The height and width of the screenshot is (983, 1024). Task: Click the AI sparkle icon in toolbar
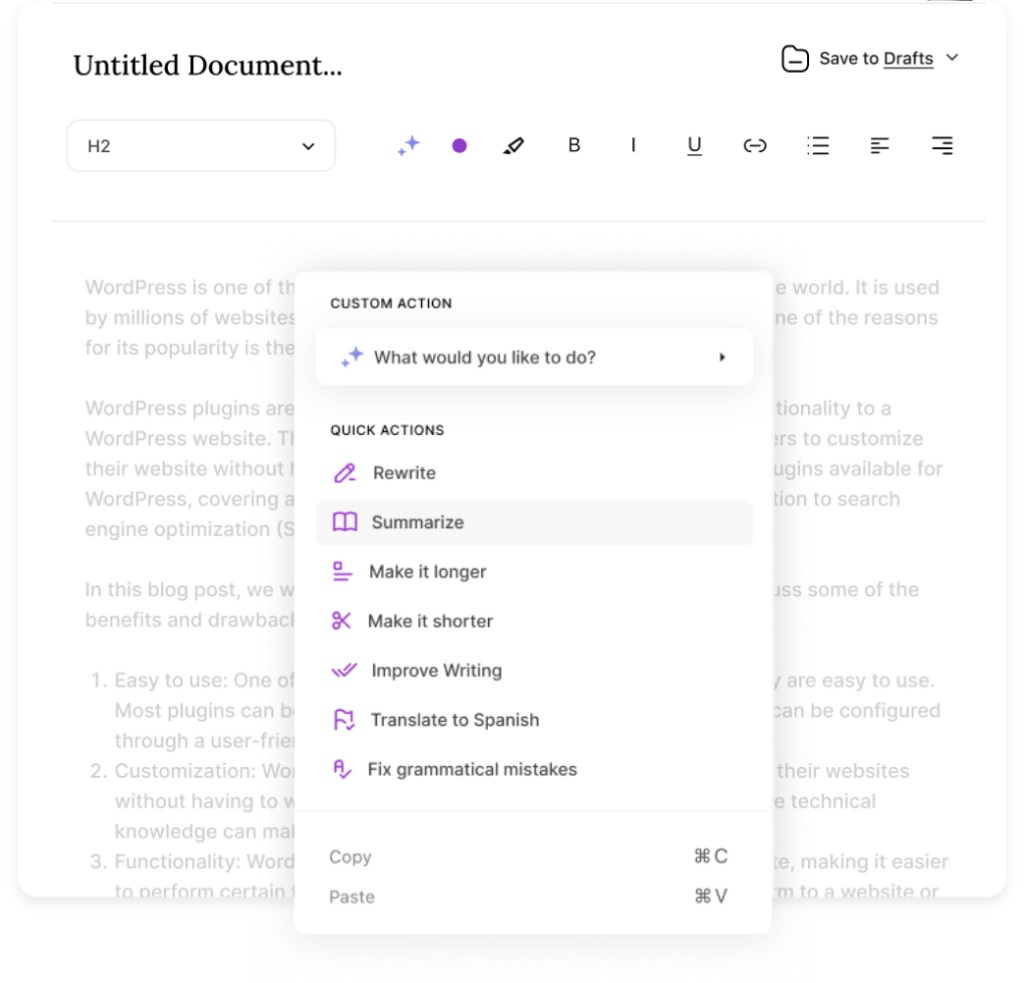click(409, 146)
